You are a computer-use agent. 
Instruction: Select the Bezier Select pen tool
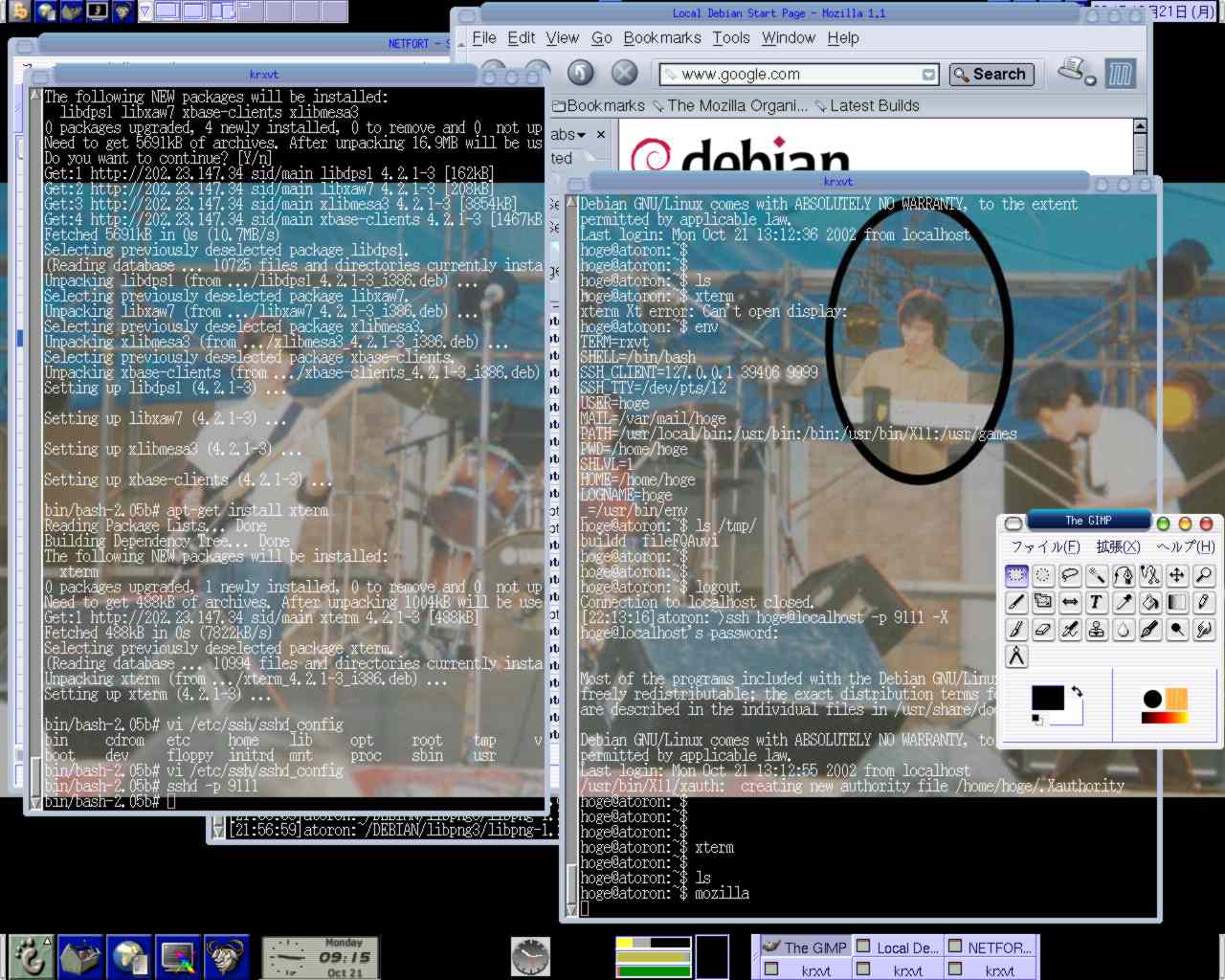(x=1124, y=575)
